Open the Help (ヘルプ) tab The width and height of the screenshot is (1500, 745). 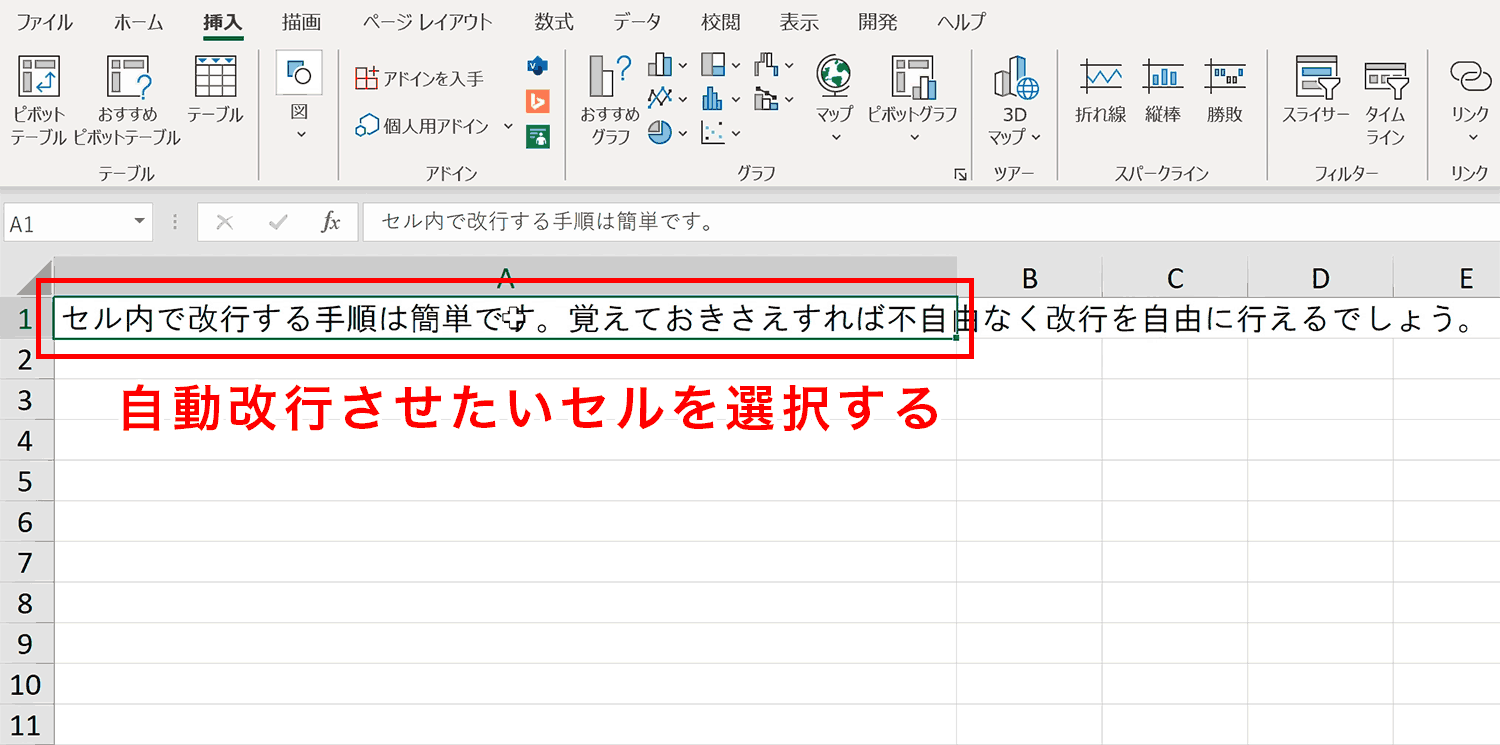pos(961,22)
